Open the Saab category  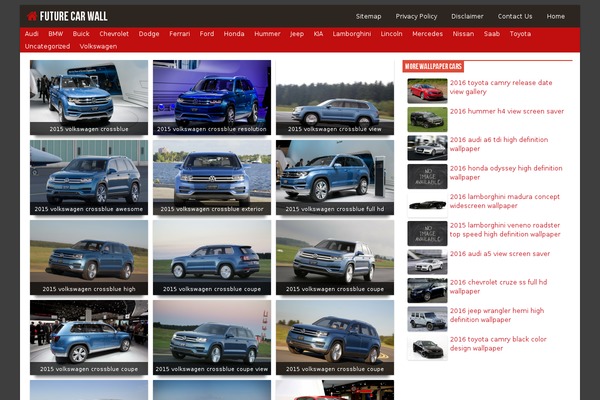492,34
